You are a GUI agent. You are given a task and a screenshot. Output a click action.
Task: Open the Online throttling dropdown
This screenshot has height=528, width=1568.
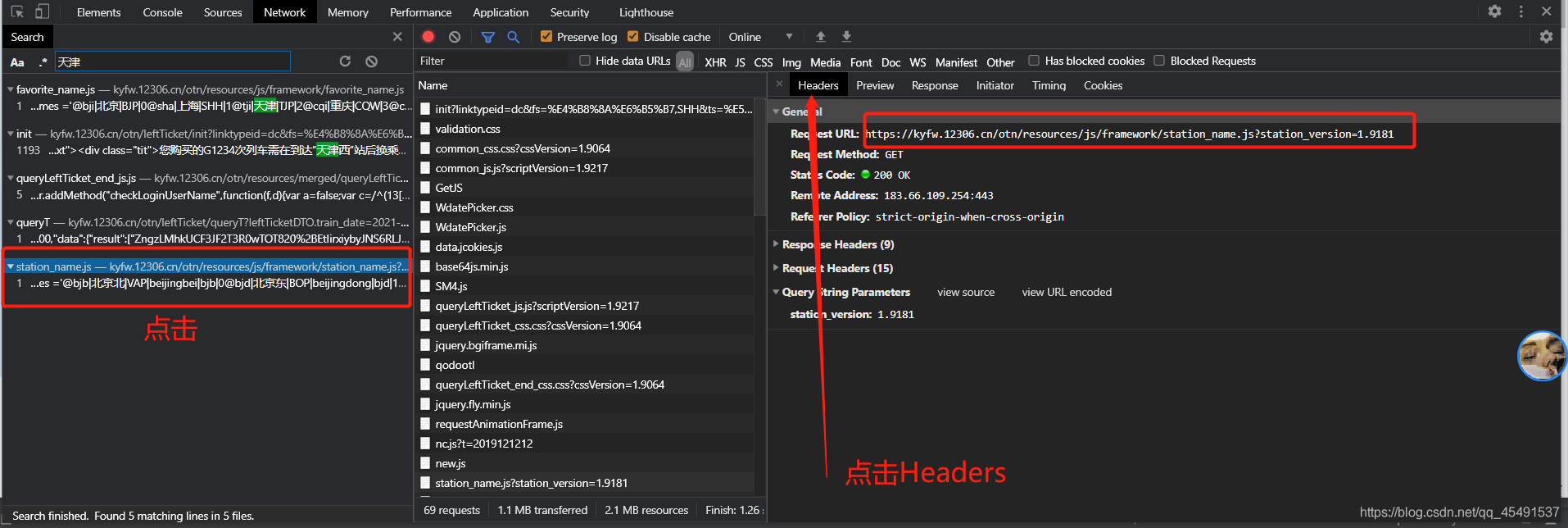761,37
